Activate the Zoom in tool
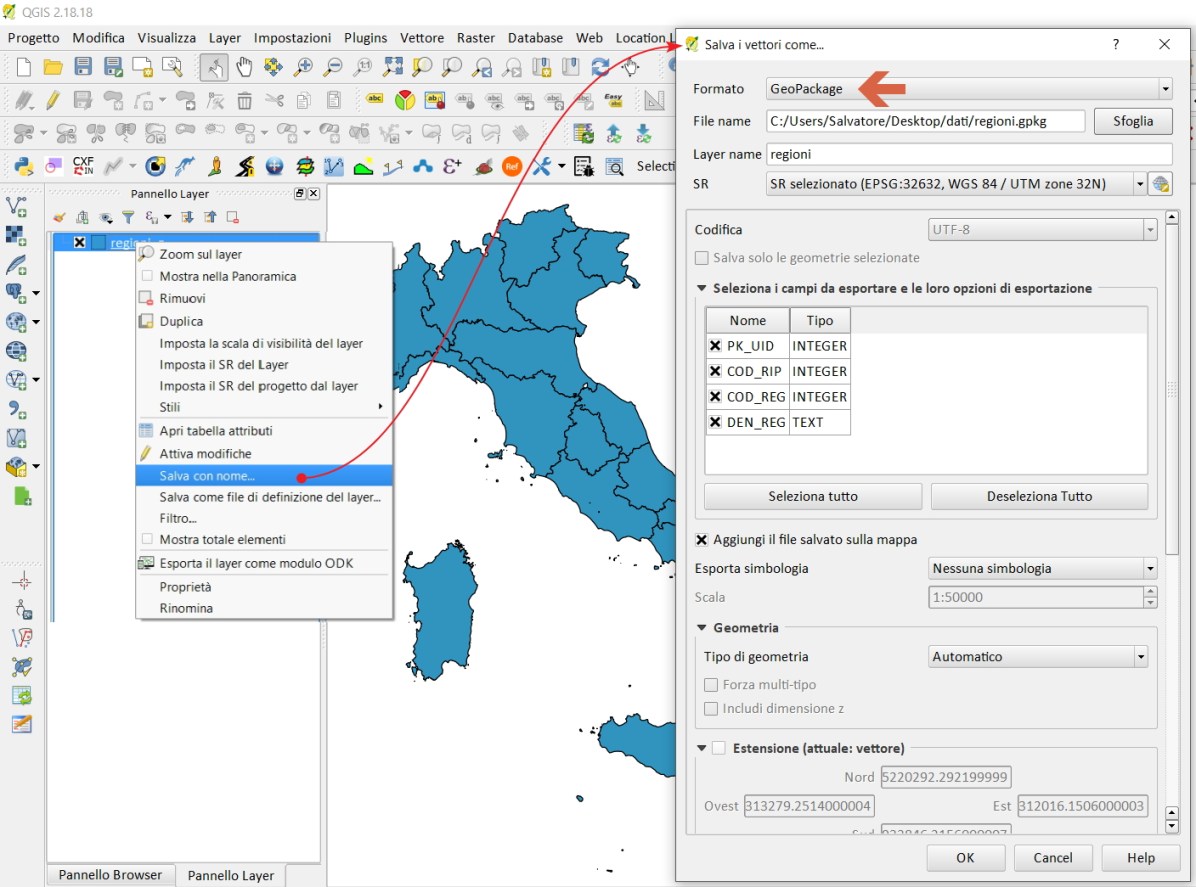 coord(305,67)
